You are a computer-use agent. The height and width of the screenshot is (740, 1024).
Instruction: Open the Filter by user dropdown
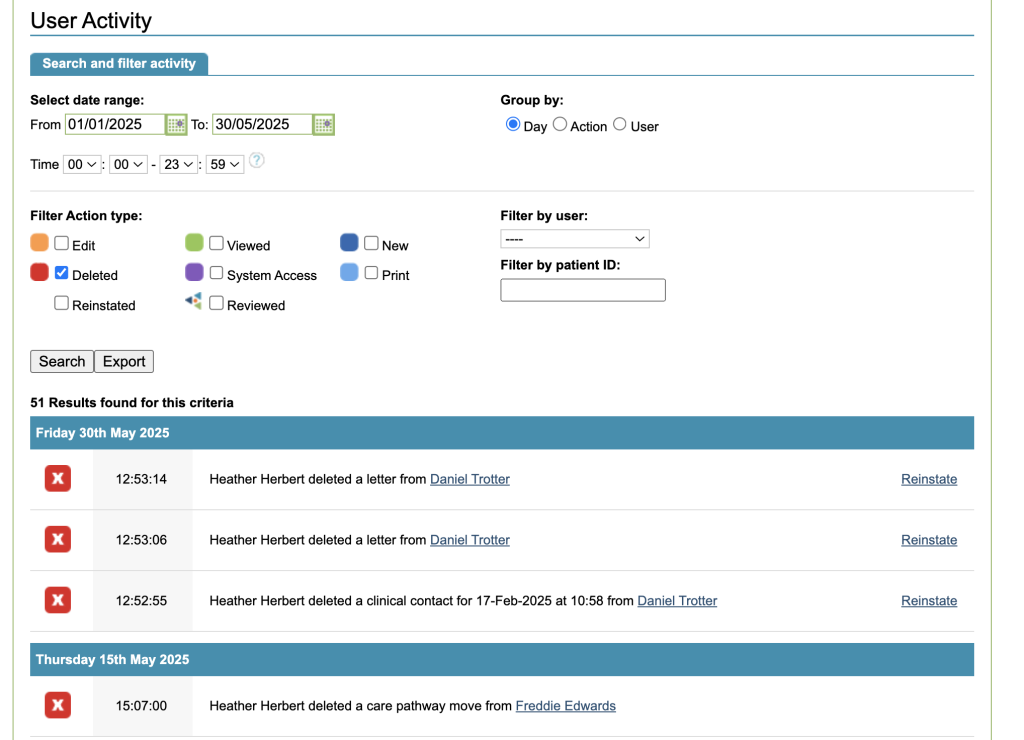575,239
